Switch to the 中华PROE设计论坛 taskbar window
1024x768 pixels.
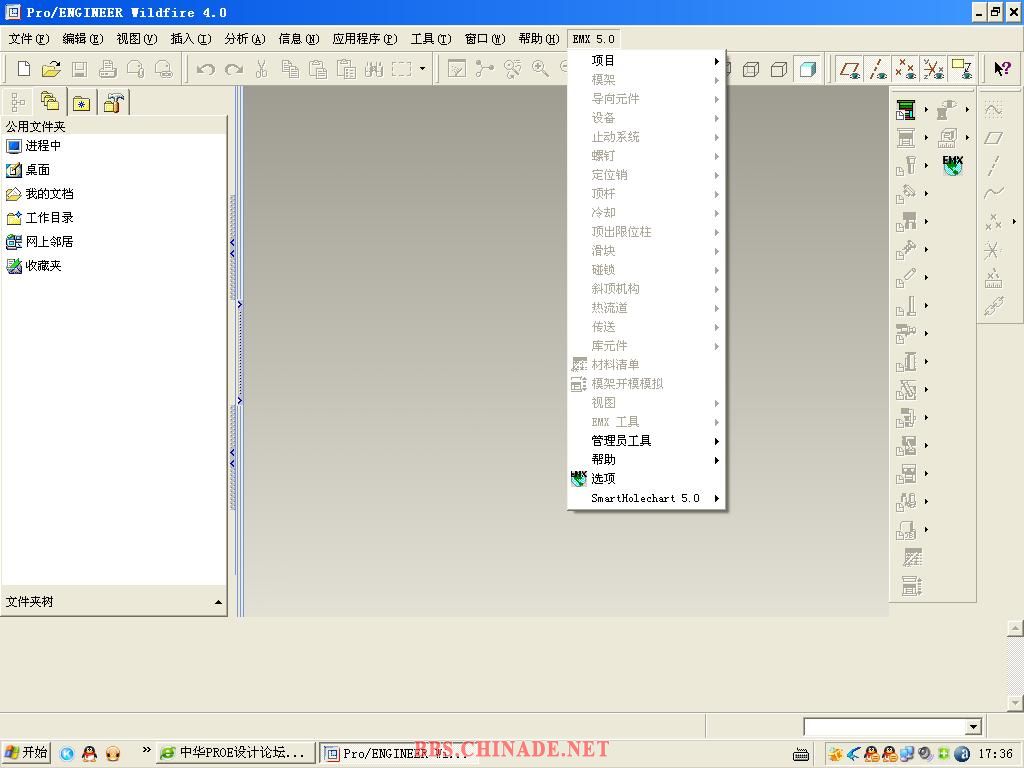click(235, 753)
